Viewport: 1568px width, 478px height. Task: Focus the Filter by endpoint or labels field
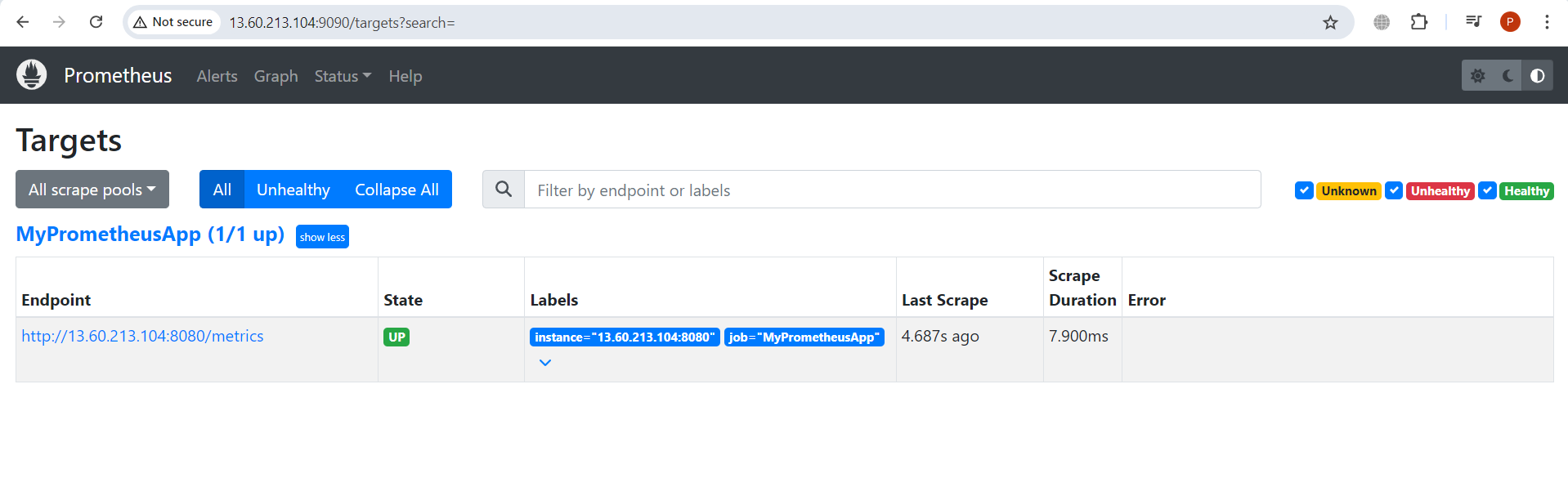coord(892,190)
